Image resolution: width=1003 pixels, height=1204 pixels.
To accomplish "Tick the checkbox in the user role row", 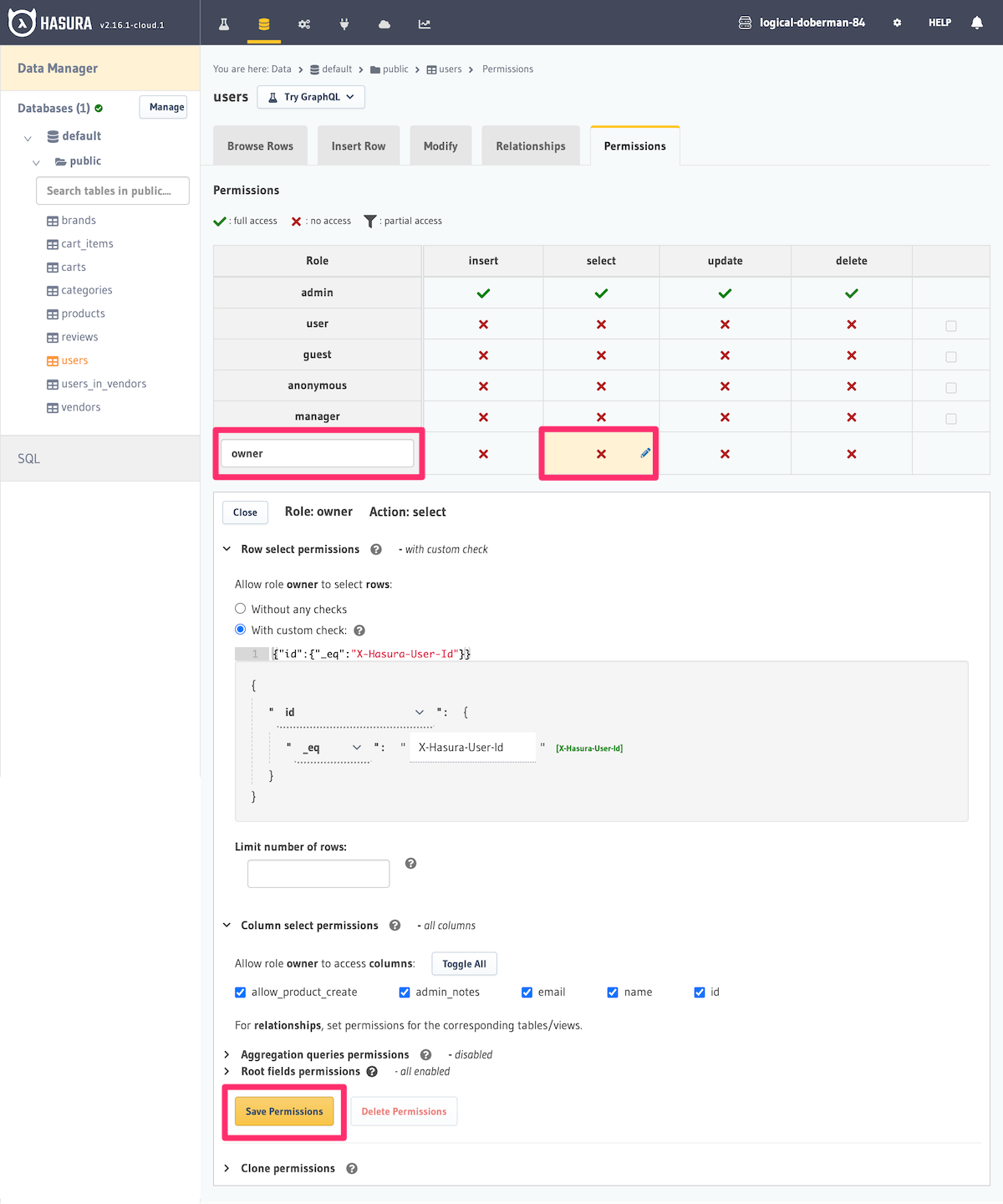I will click(950, 325).
